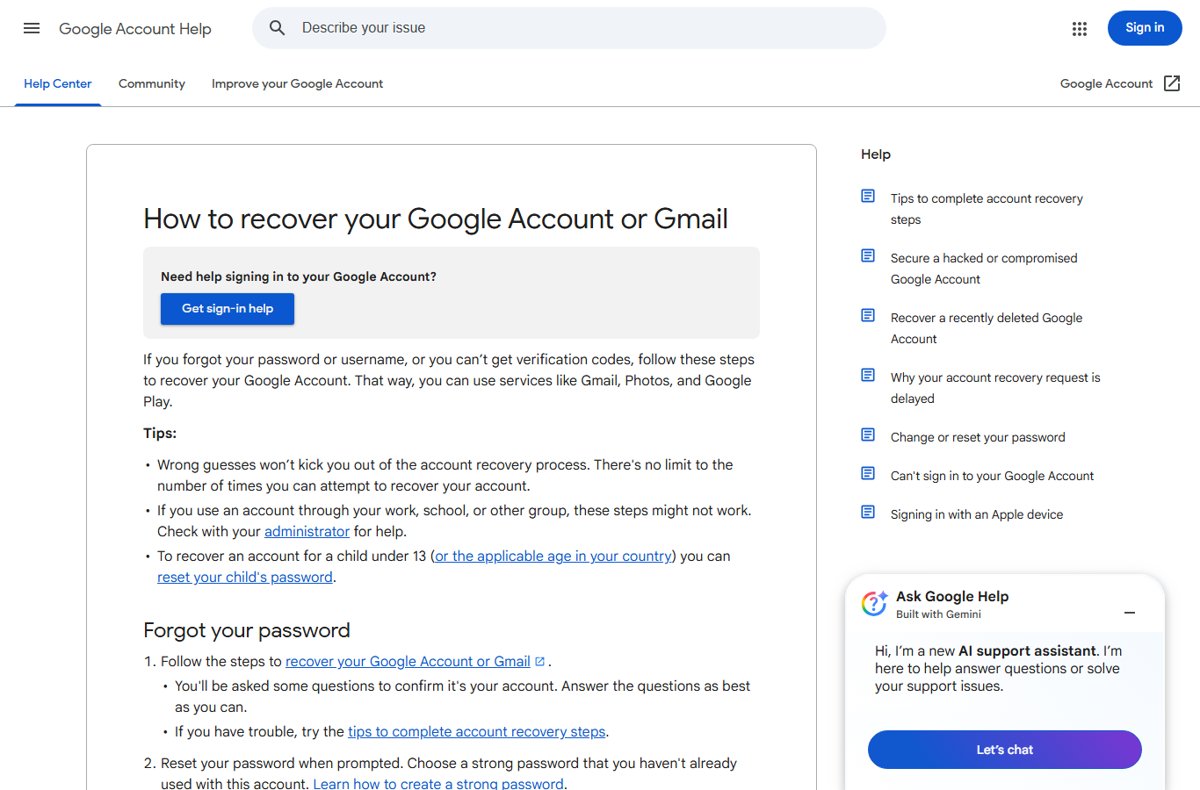Click article icon beside Secure a hacked account
Screen dimensions: 1200x790
[868, 256]
